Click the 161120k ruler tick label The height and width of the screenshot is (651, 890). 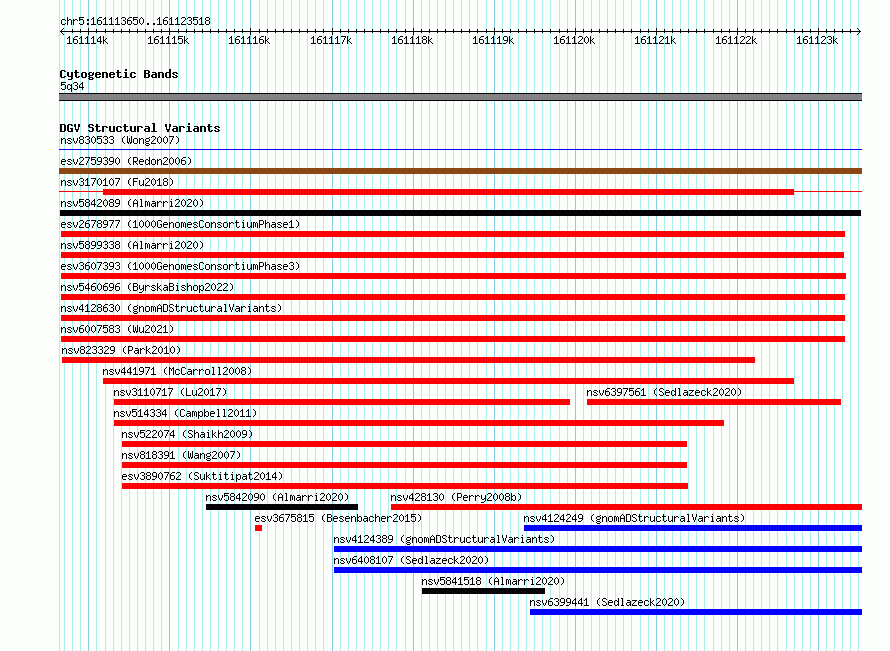click(x=574, y=40)
